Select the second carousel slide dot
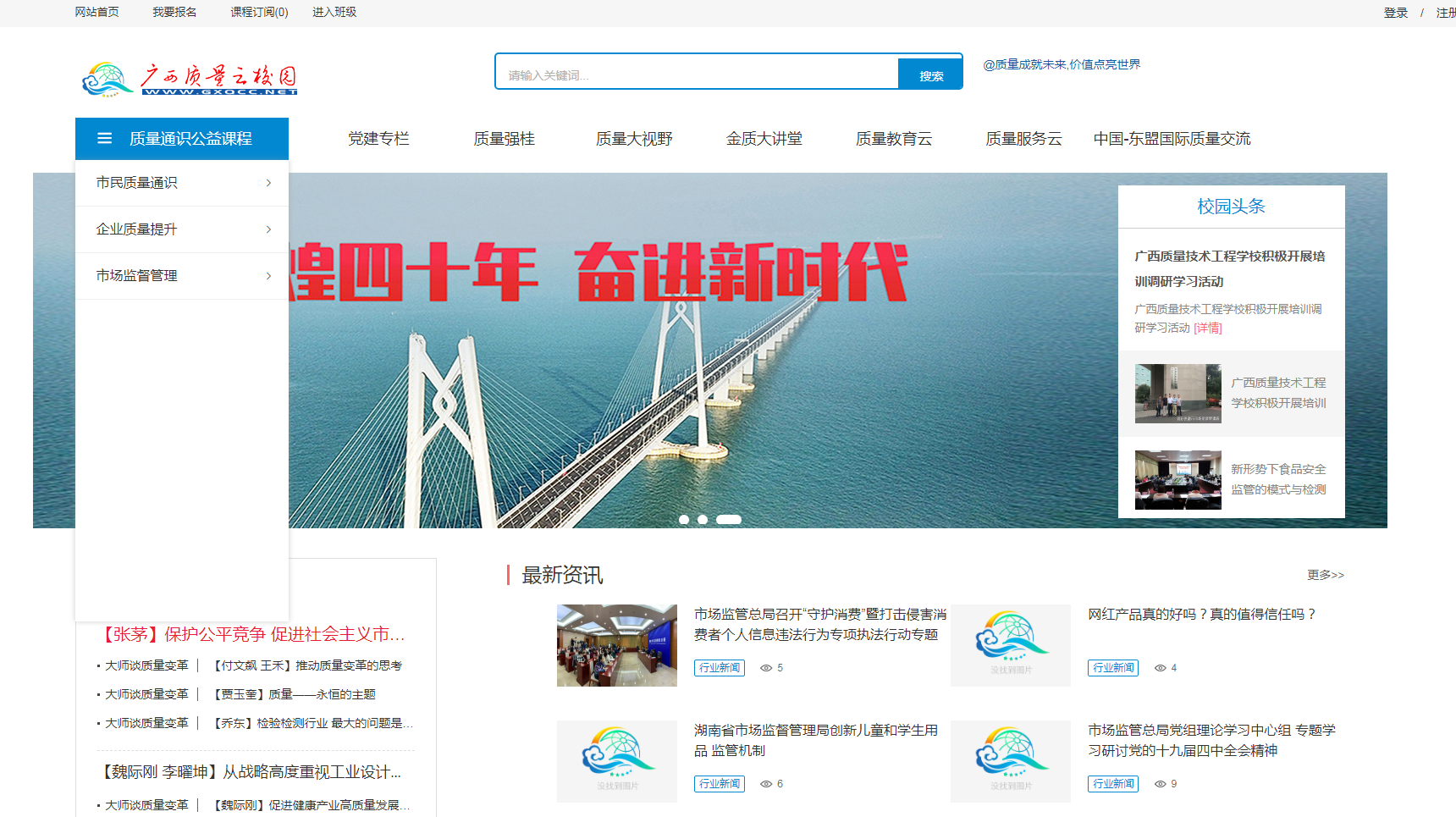 [703, 520]
